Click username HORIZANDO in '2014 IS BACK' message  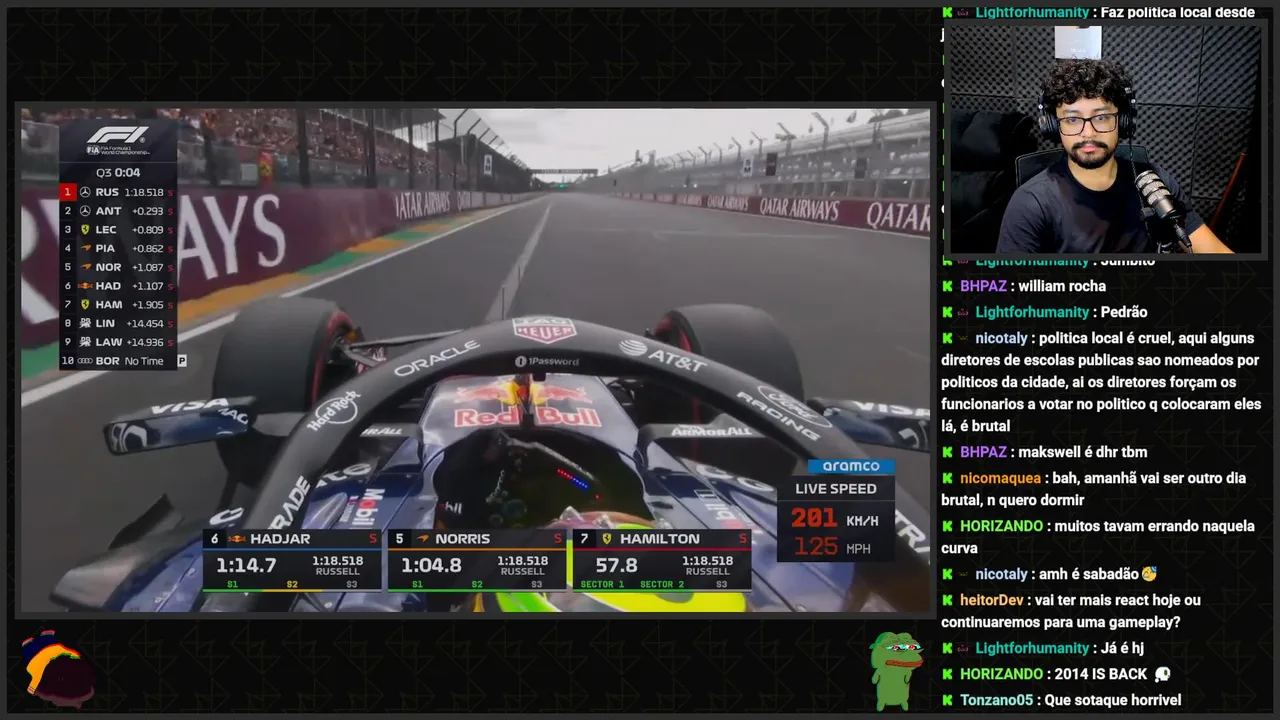pos(1002,674)
